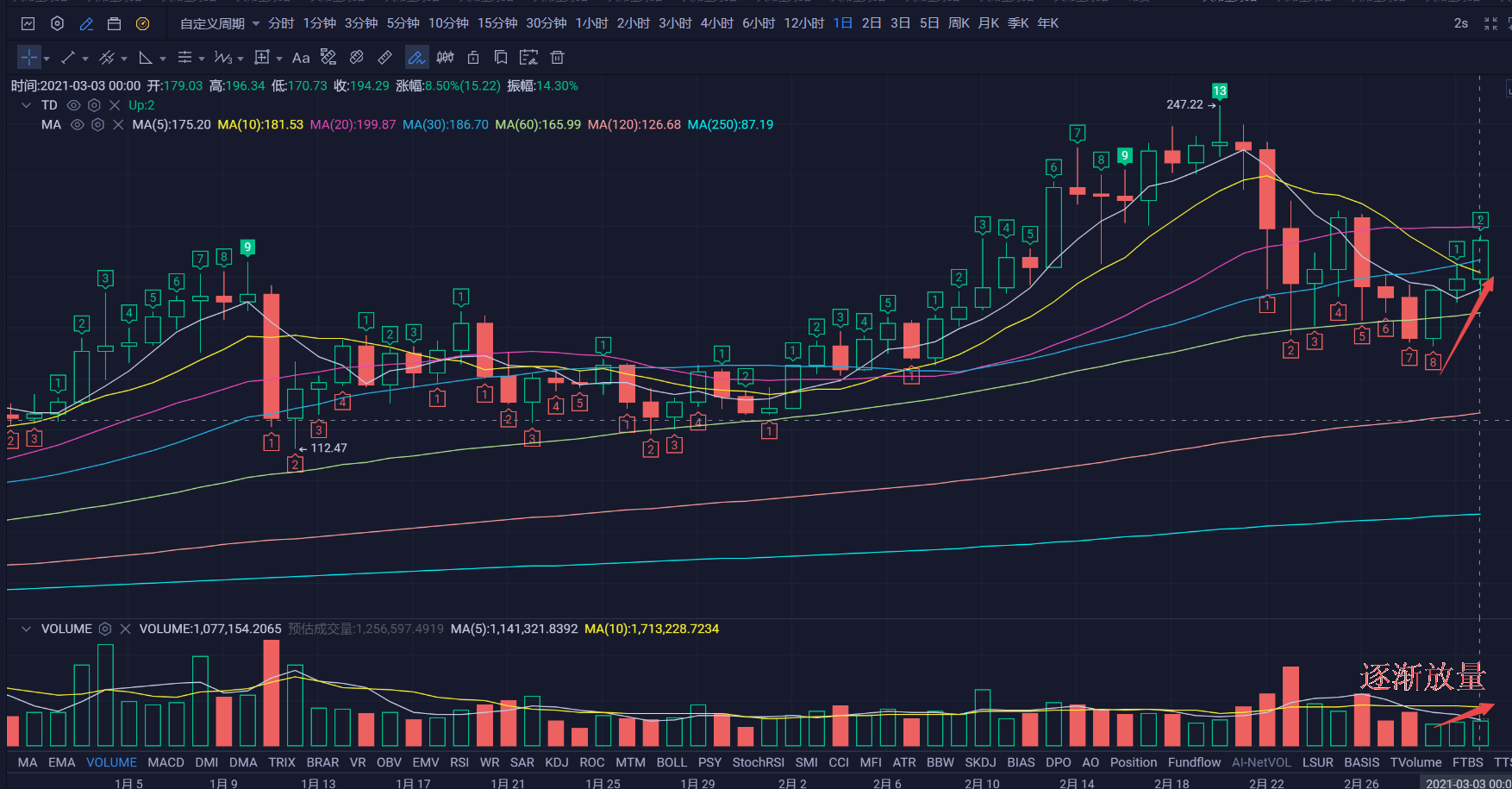Open chart settings hexagon icon in top bar

[57, 23]
